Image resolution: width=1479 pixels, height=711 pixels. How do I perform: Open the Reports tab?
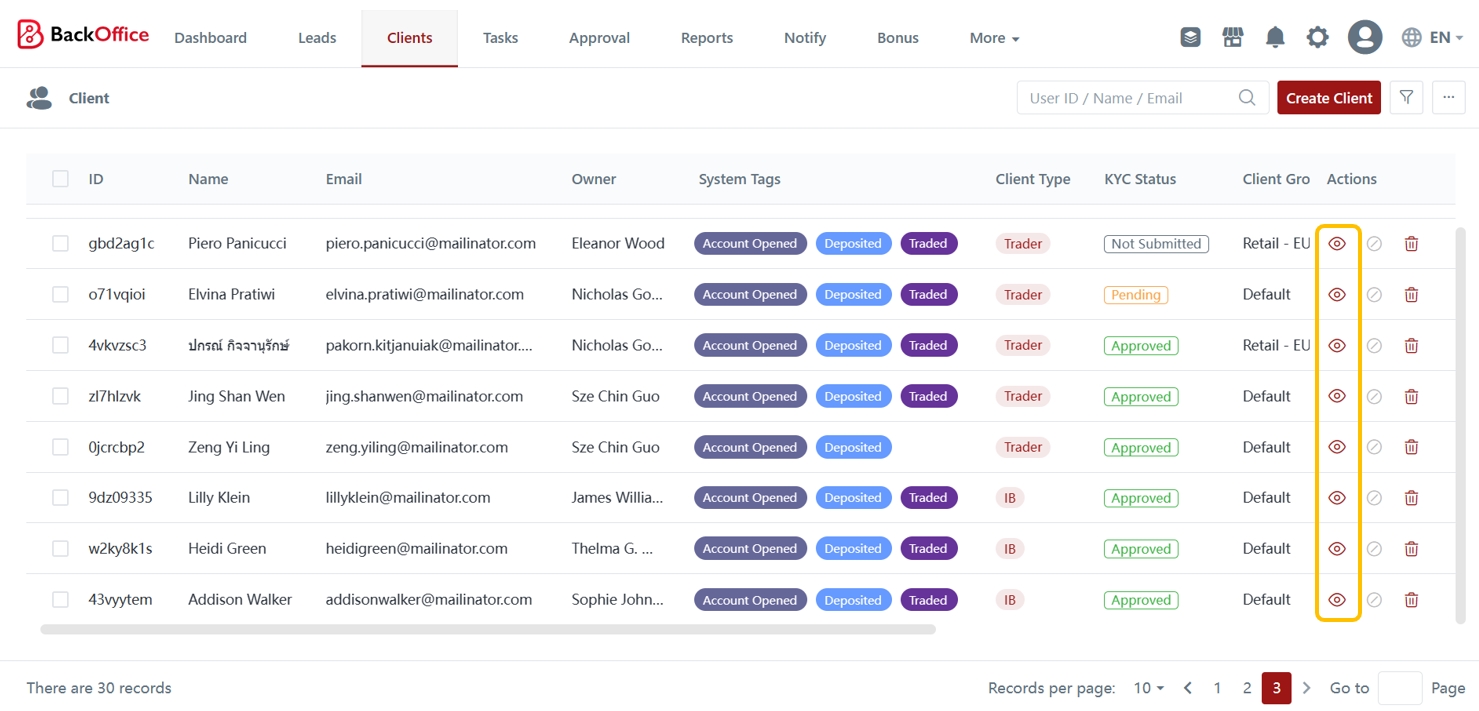tap(707, 38)
